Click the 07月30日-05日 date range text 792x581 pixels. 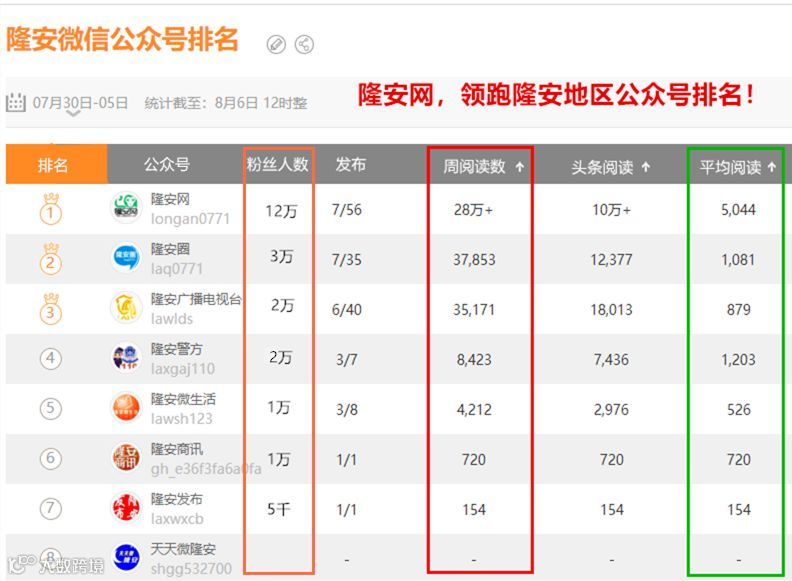point(80,103)
